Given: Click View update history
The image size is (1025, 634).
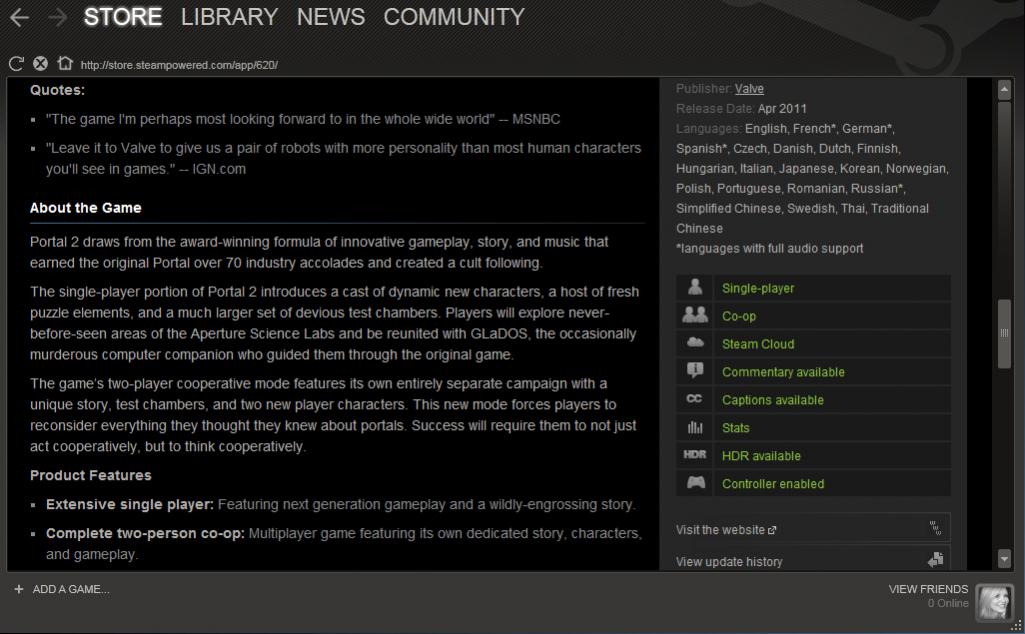Looking at the screenshot, I should (x=729, y=561).
